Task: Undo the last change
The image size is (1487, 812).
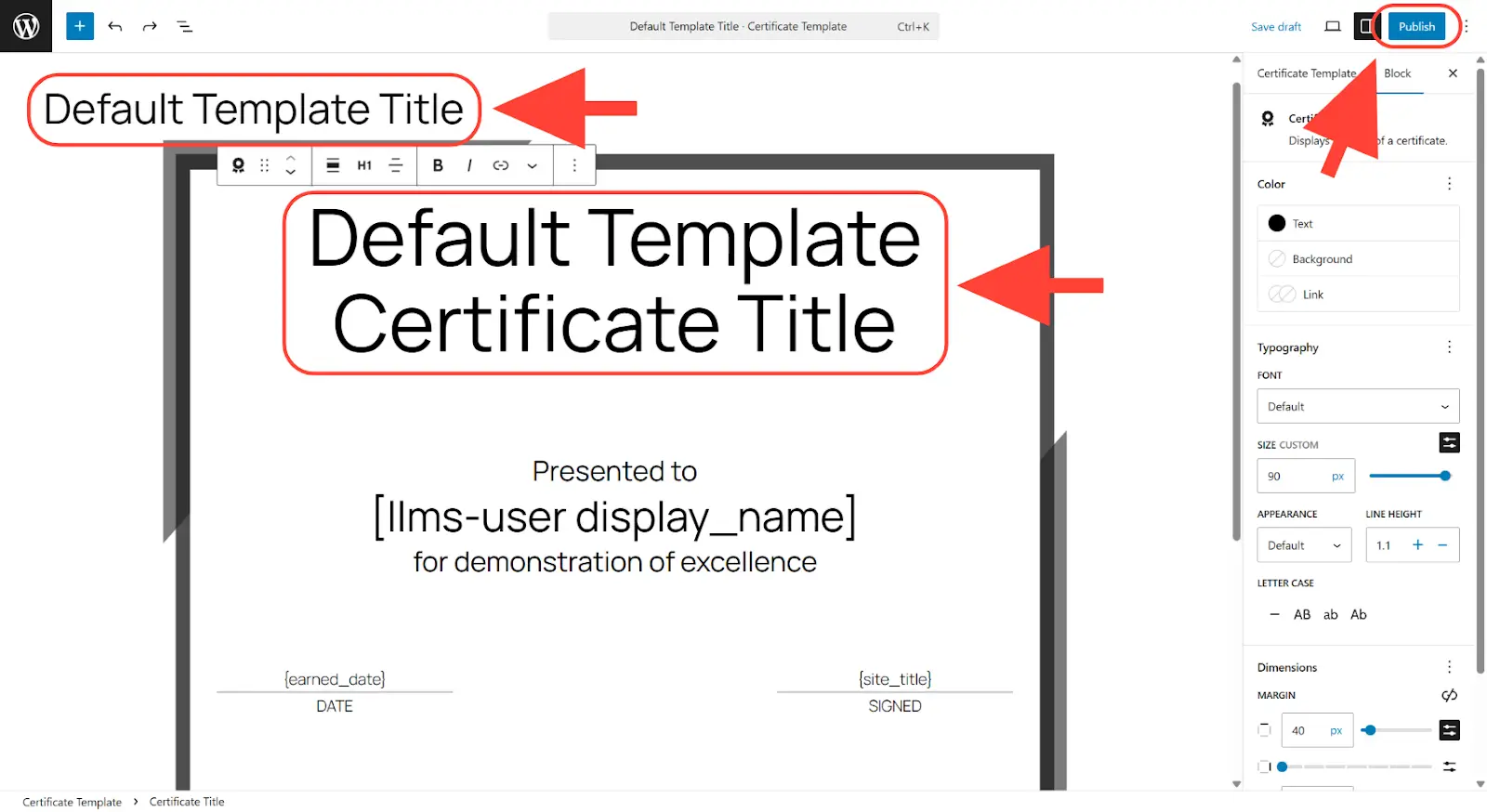Action: click(115, 26)
